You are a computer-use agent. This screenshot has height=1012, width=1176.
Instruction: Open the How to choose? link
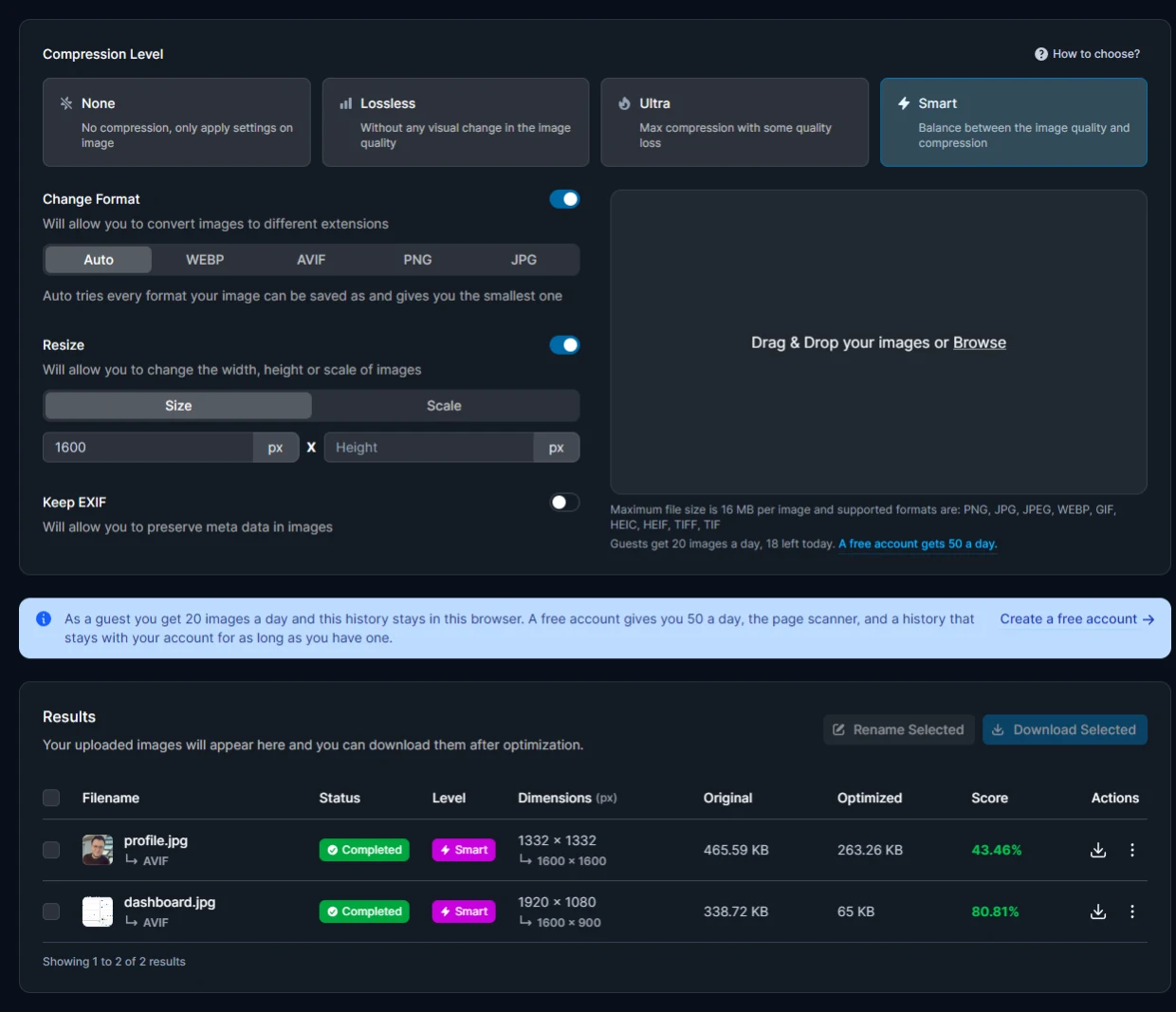click(x=1088, y=54)
